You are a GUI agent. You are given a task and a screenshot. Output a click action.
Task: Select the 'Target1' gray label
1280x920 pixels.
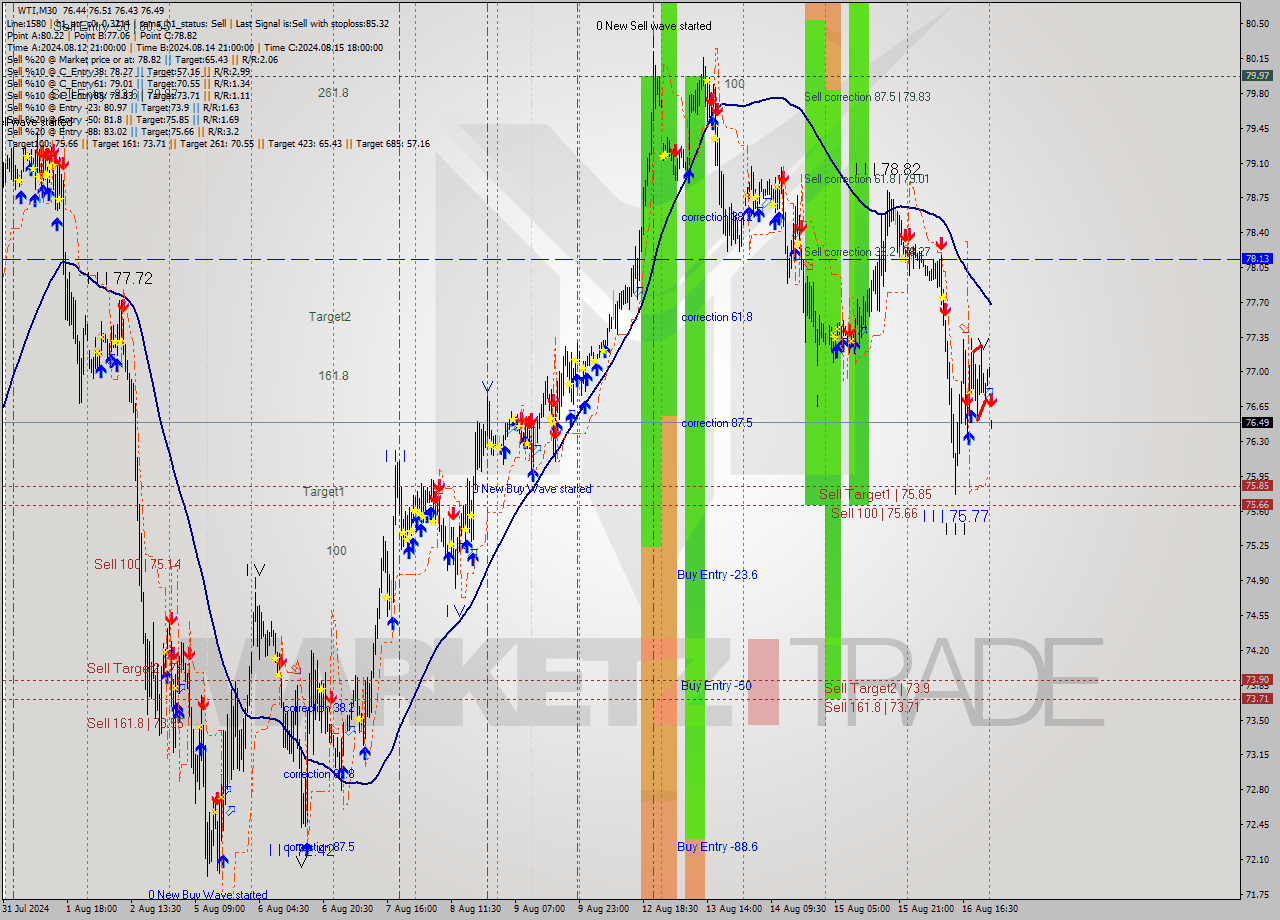point(324,492)
